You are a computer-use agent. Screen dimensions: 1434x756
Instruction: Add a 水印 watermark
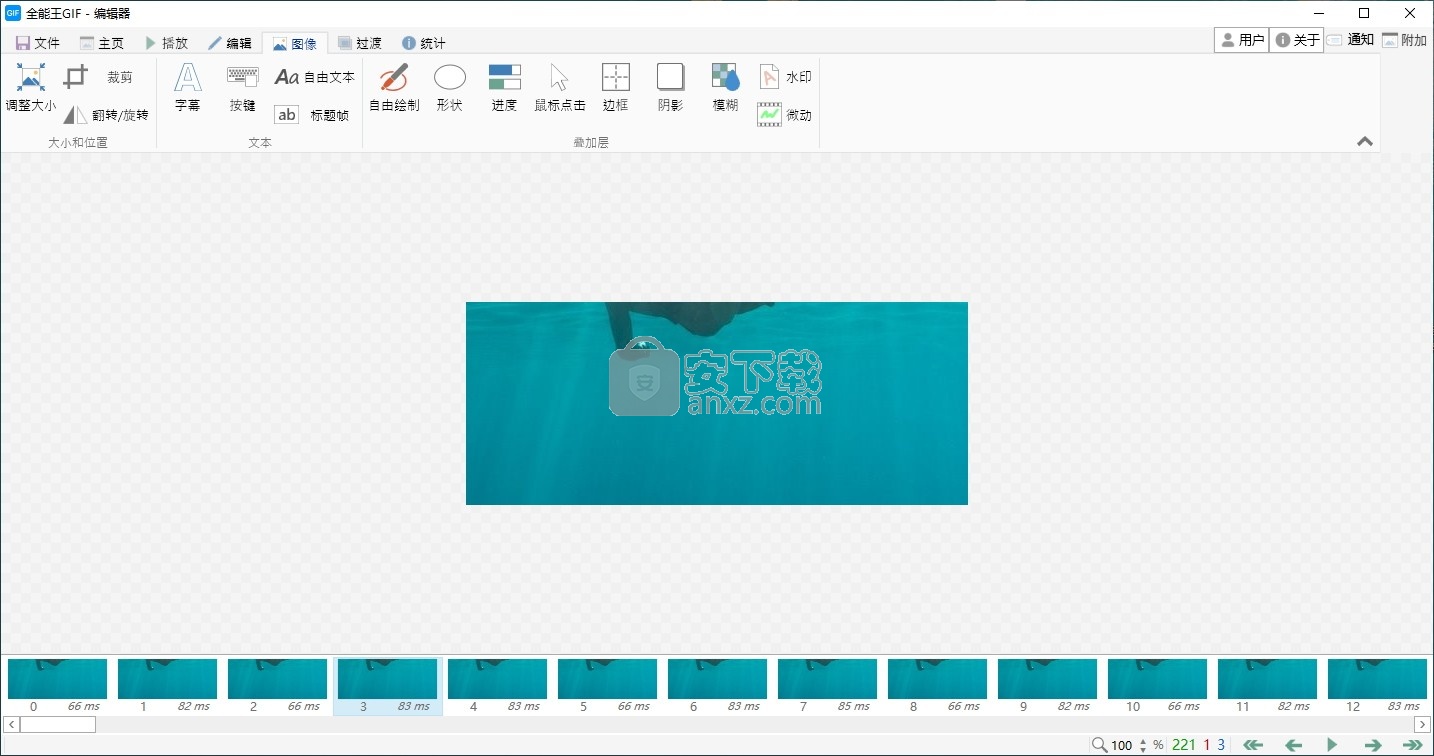point(785,77)
